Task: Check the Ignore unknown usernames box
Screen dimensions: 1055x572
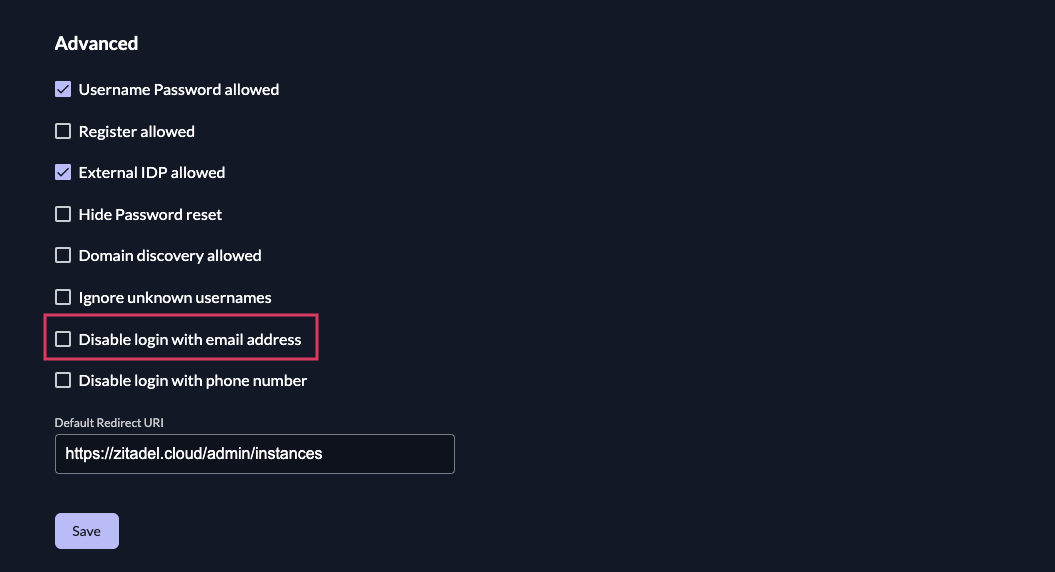Action: [x=63, y=297]
